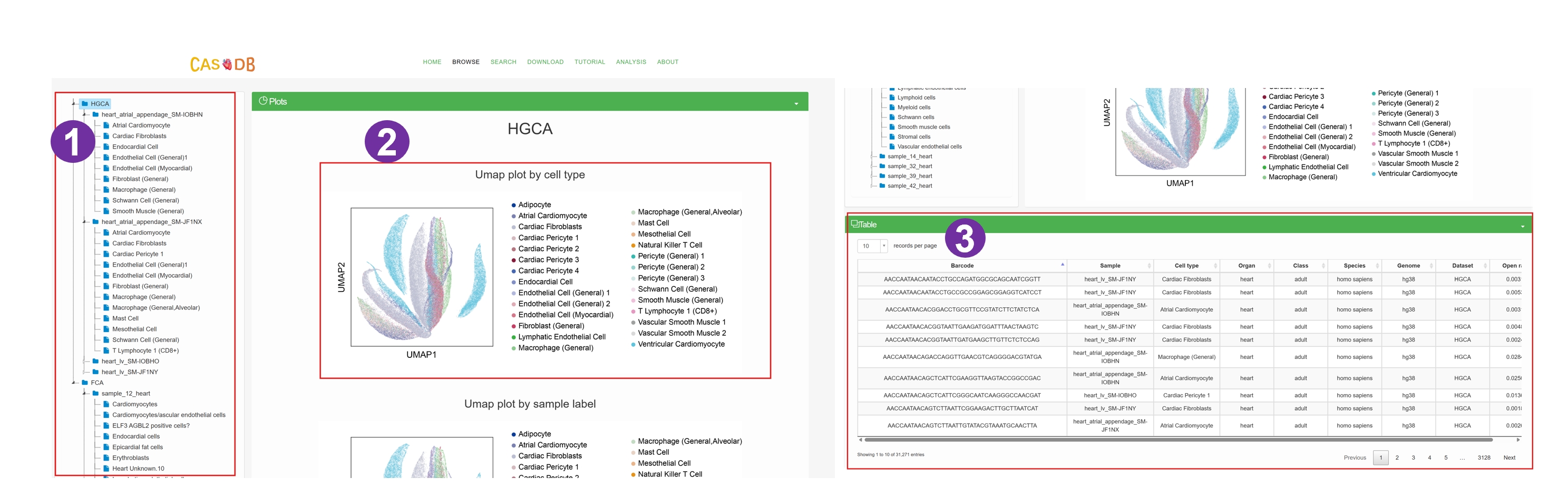Jump to page 3128 of table
The height and width of the screenshot is (497, 1568).
1483,457
